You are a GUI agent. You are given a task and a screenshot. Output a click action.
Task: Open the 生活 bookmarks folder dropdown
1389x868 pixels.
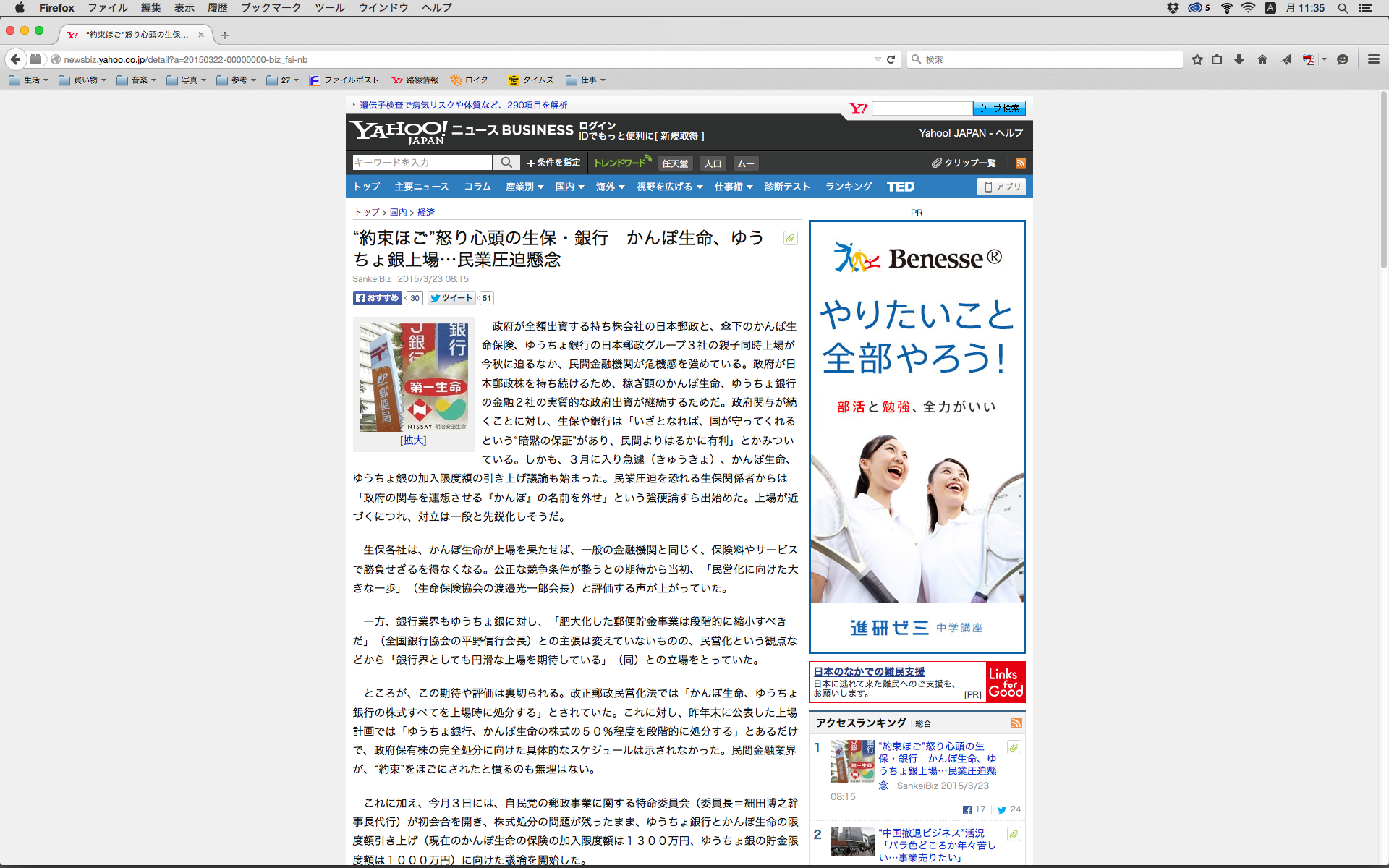(30, 80)
